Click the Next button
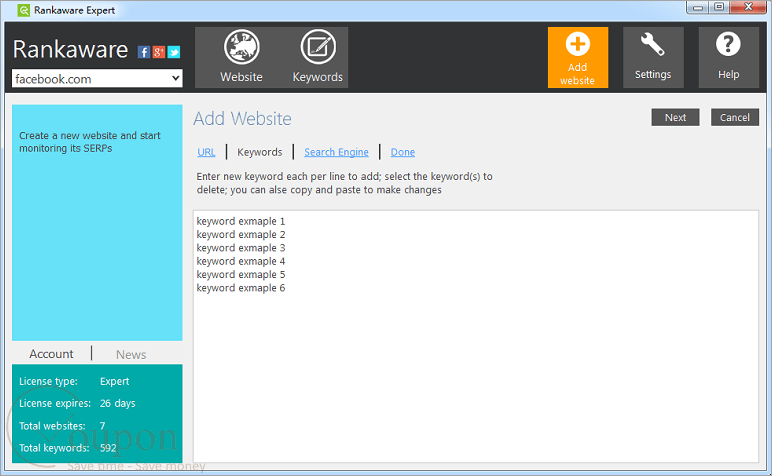772x476 pixels. click(675, 117)
